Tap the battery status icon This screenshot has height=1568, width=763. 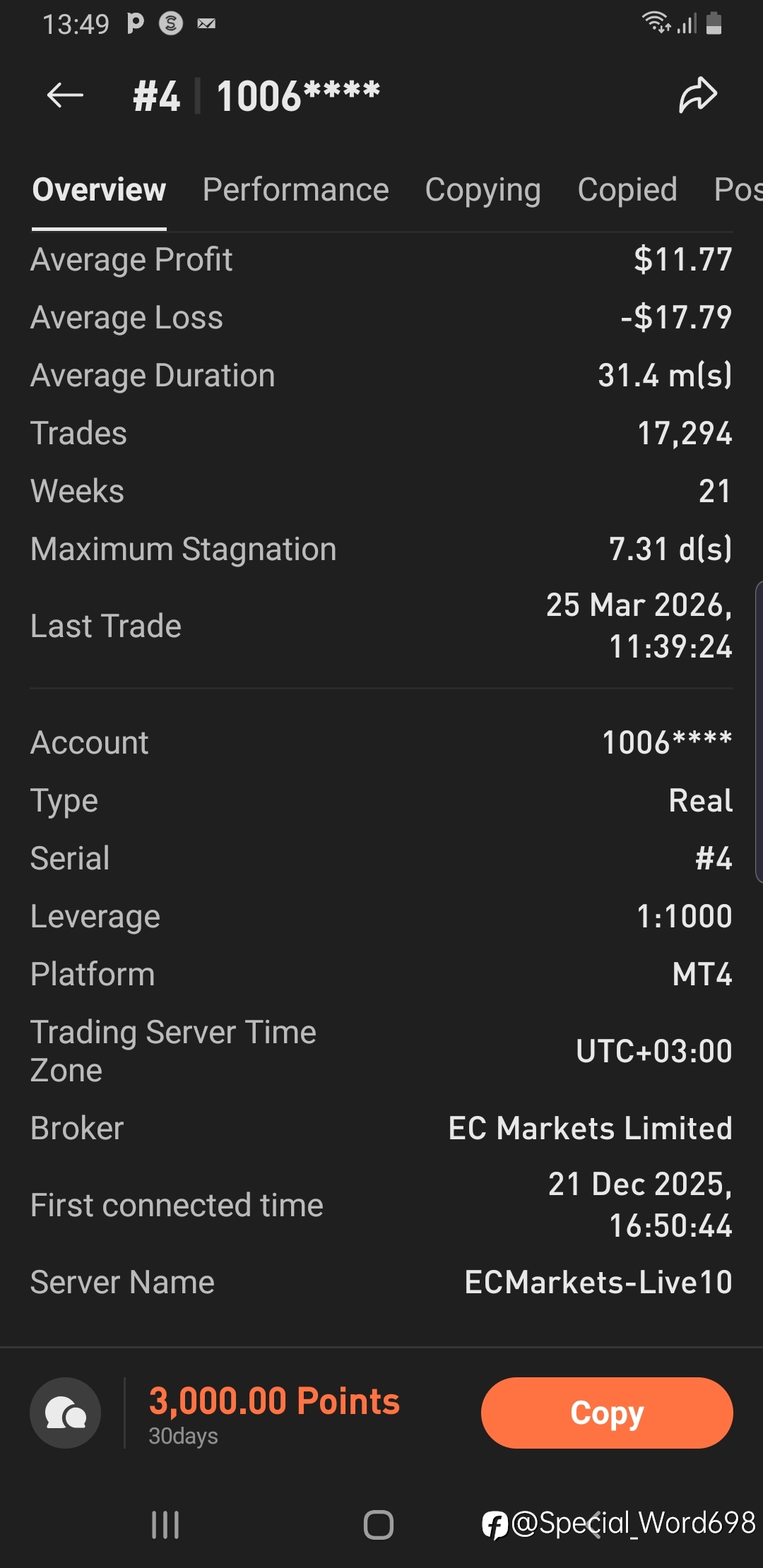click(714, 23)
